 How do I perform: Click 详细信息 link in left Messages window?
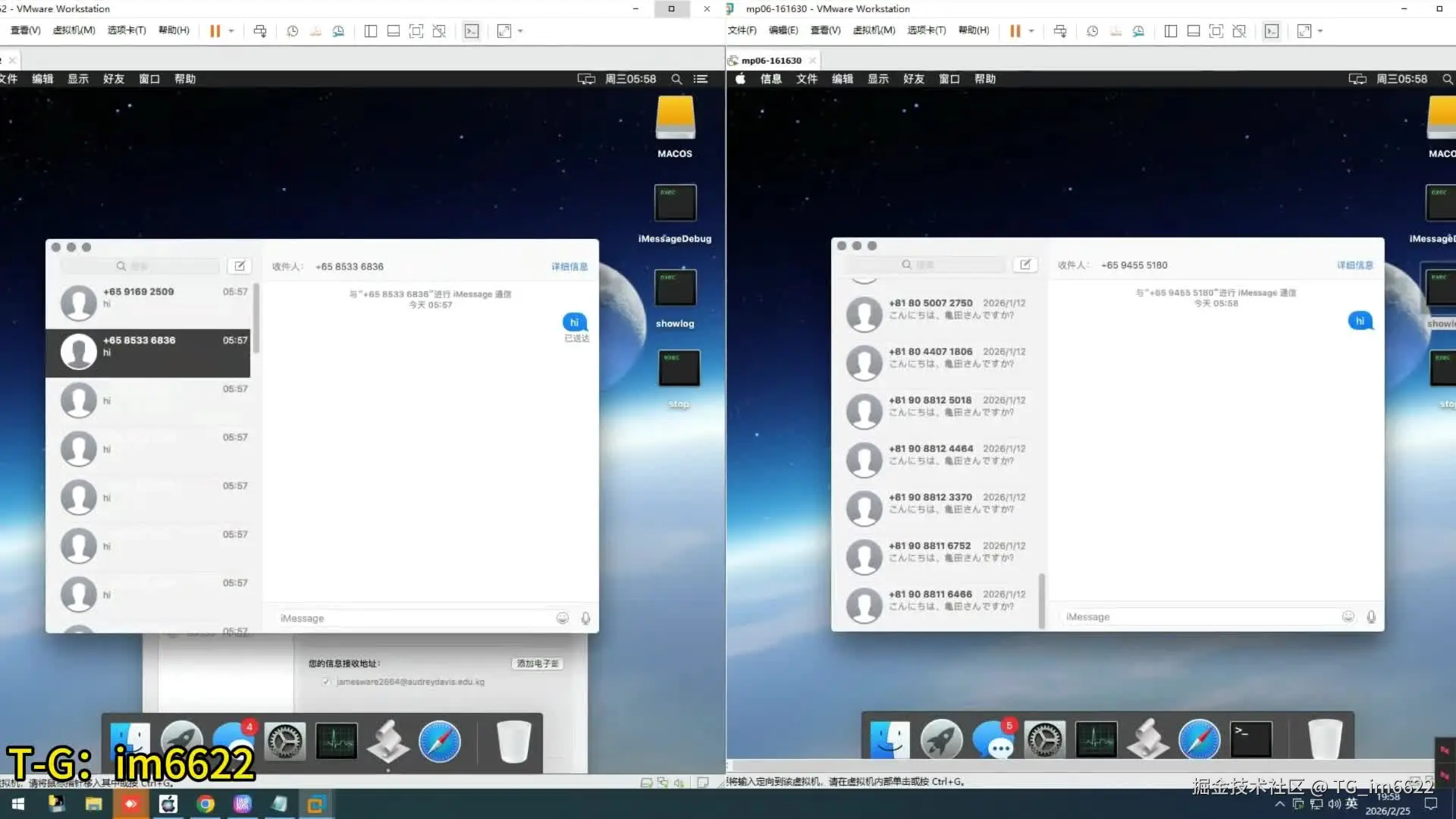pyautogui.click(x=569, y=266)
